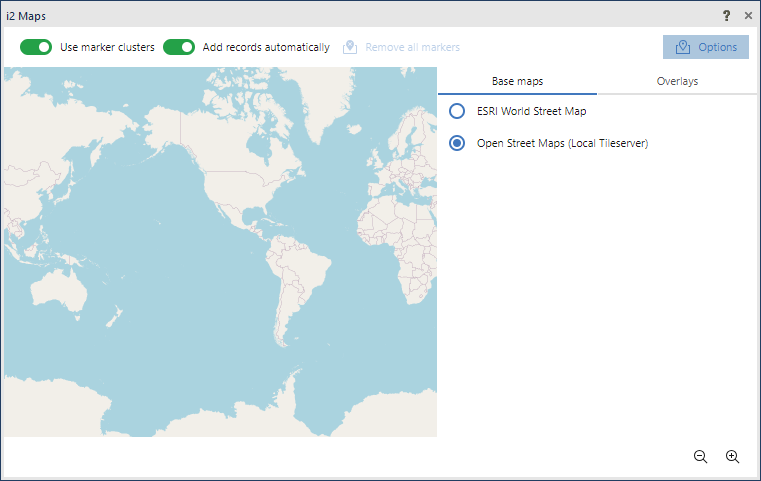Image resolution: width=761 pixels, height=481 pixels.
Task: Click on Australia on the map
Action: [x=58, y=290]
